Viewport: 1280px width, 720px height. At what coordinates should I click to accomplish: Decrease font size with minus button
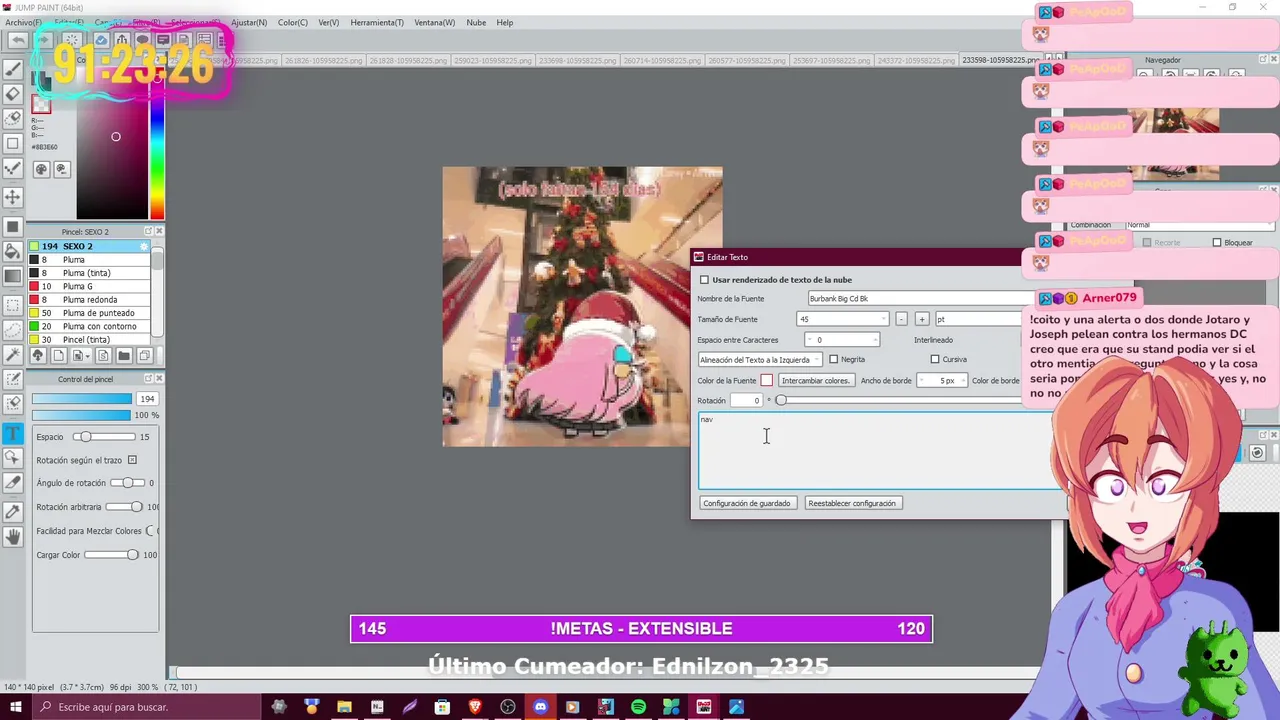click(x=901, y=319)
